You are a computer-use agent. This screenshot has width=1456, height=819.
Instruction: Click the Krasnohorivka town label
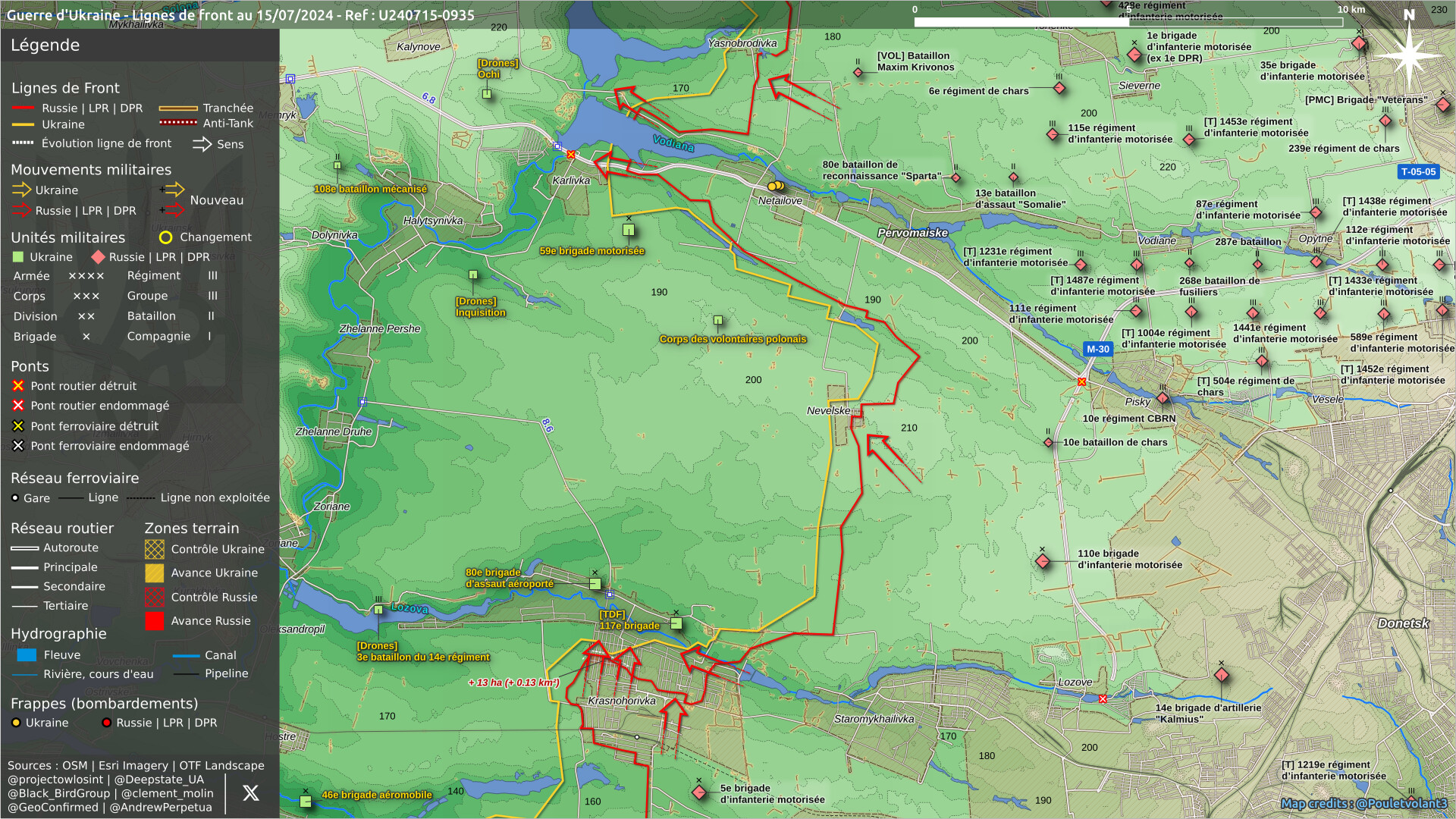(621, 701)
